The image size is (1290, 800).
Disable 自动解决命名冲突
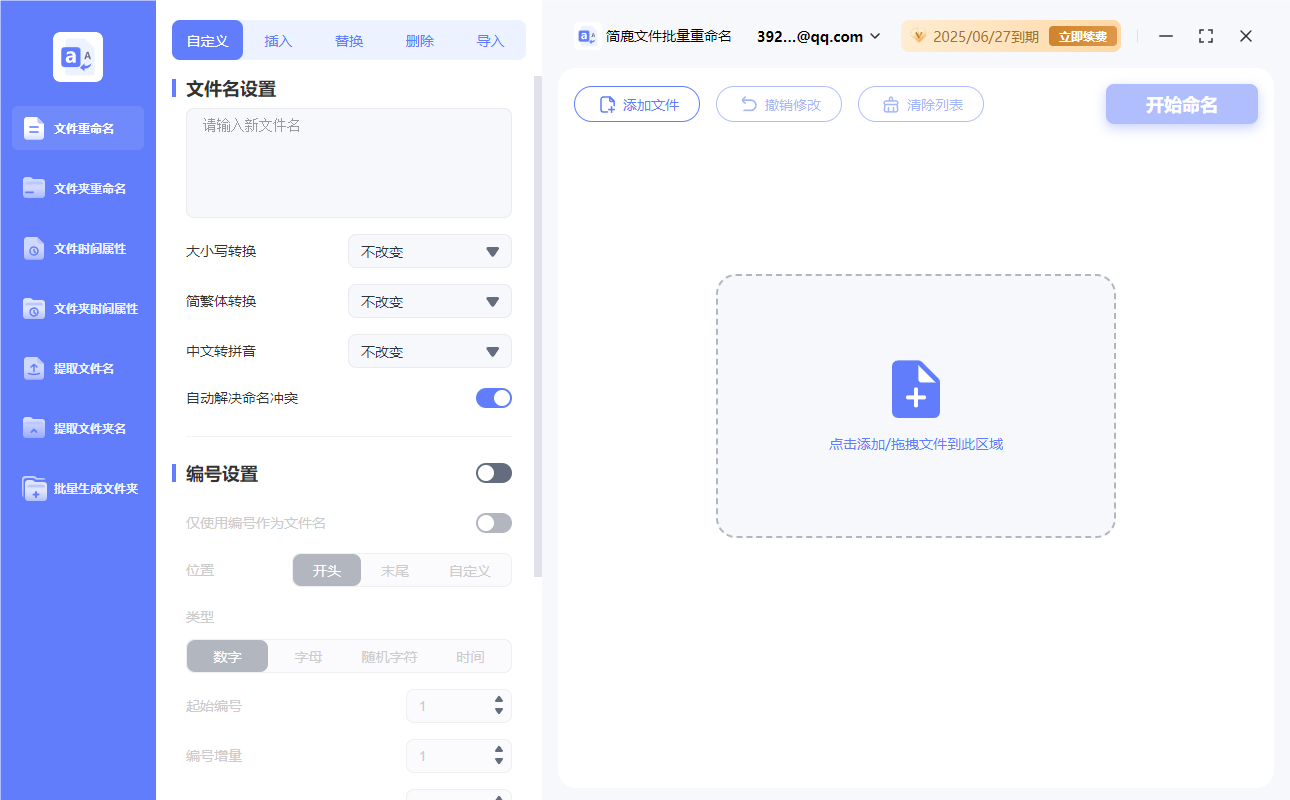coord(493,397)
